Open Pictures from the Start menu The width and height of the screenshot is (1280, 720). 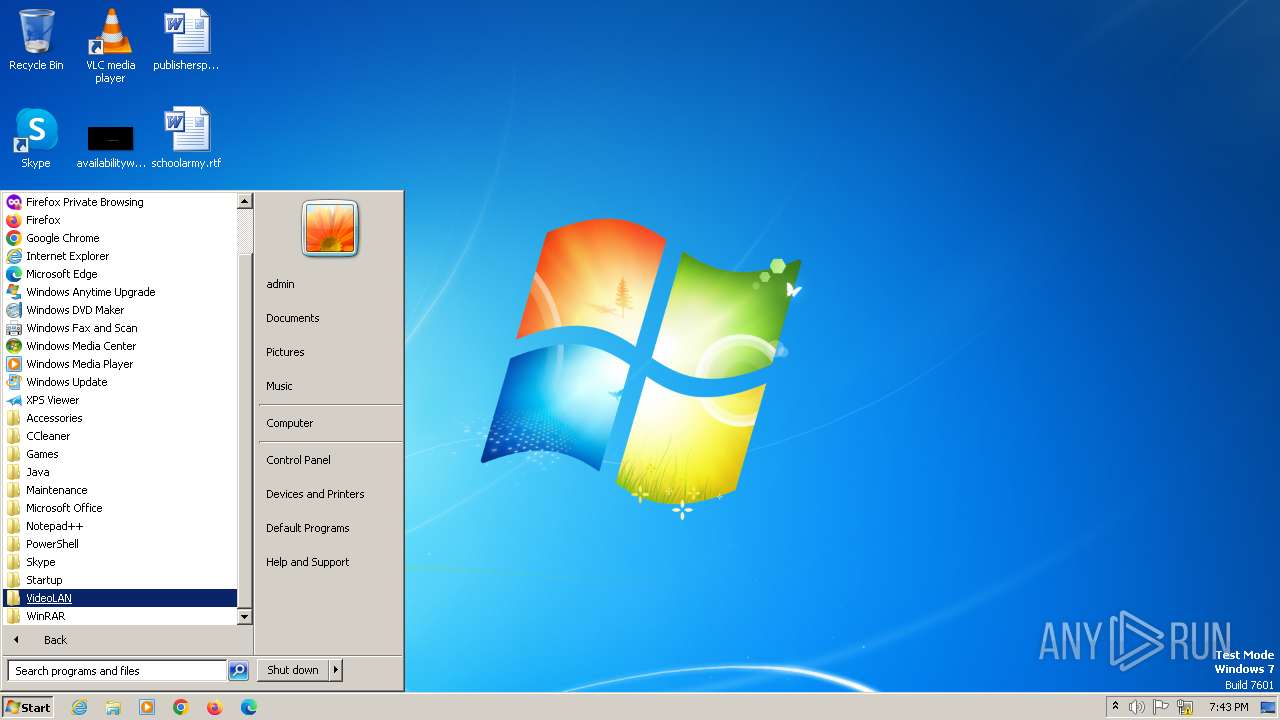point(330,352)
